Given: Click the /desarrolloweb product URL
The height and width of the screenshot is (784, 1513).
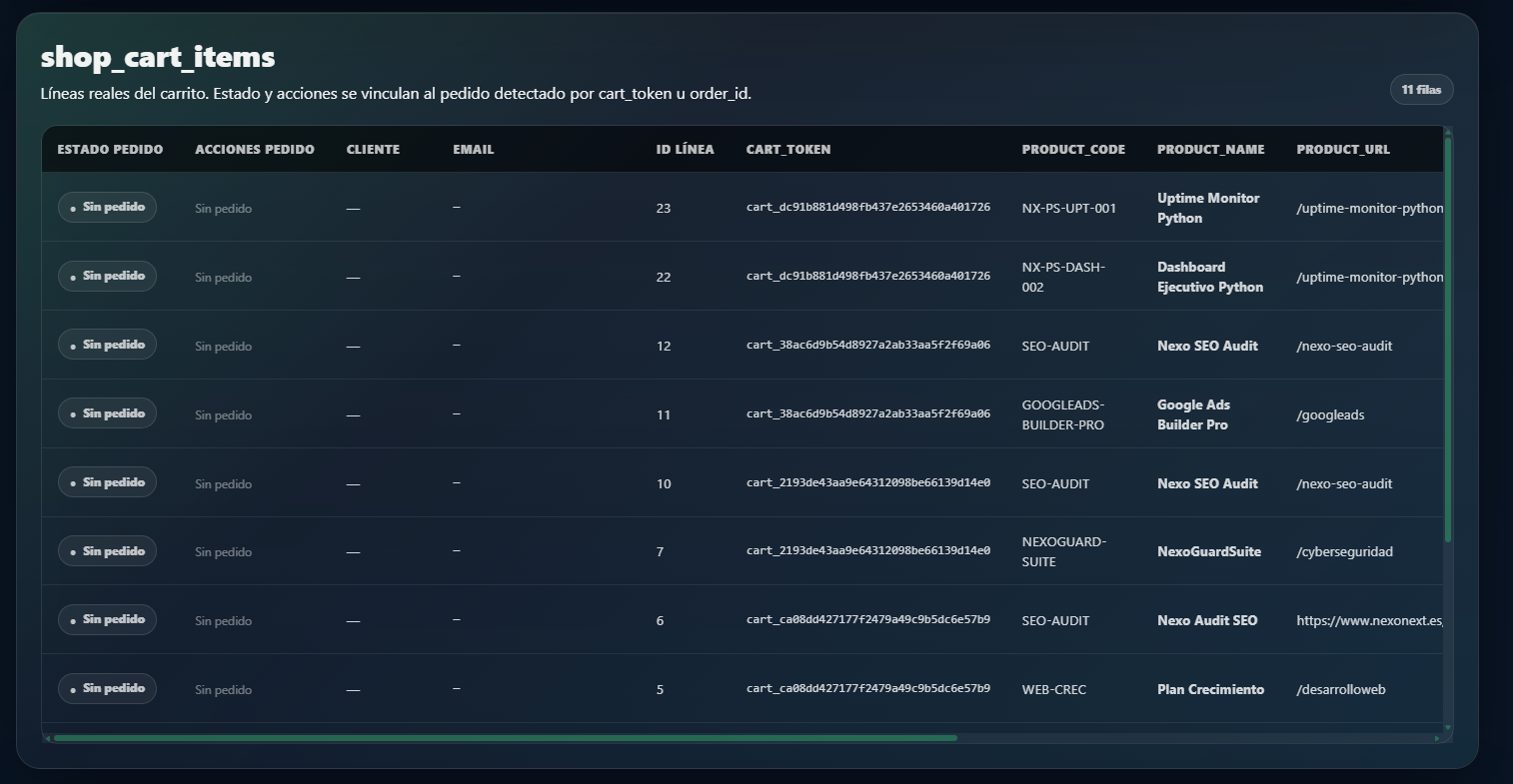Looking at the screenshot, I should tap(1341, 689).
